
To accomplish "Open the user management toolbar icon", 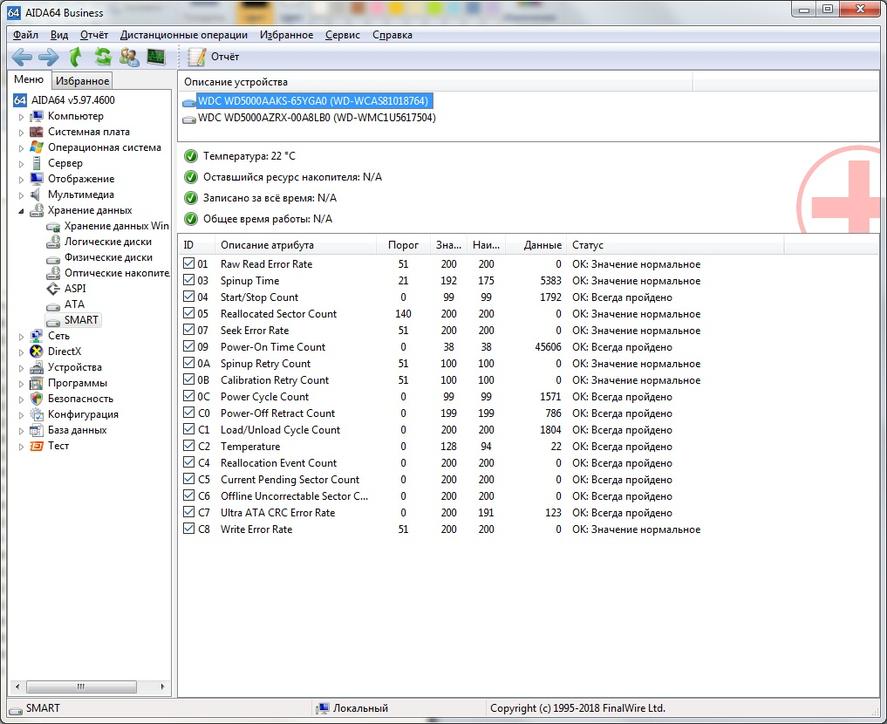I will [130, 57].
